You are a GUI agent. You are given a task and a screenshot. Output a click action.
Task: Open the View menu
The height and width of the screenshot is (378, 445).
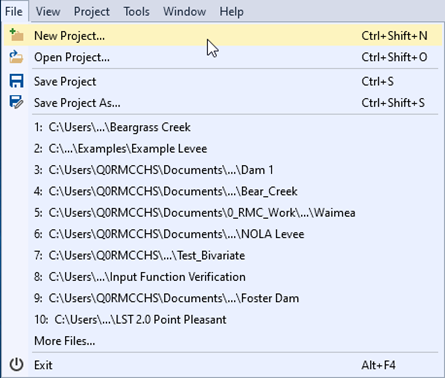coord(48,12)
